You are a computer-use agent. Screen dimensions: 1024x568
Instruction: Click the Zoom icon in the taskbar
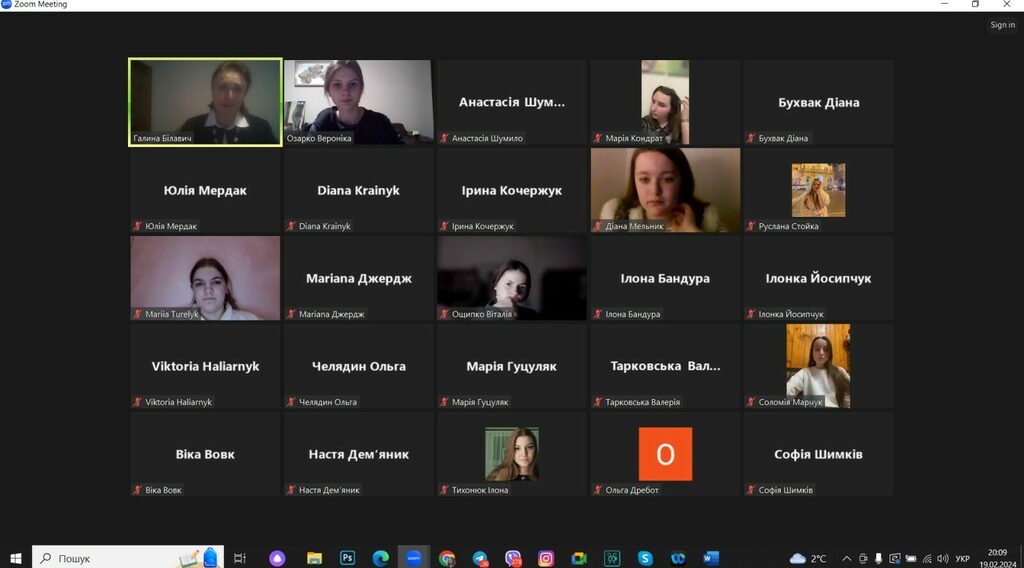pos(413,558)
